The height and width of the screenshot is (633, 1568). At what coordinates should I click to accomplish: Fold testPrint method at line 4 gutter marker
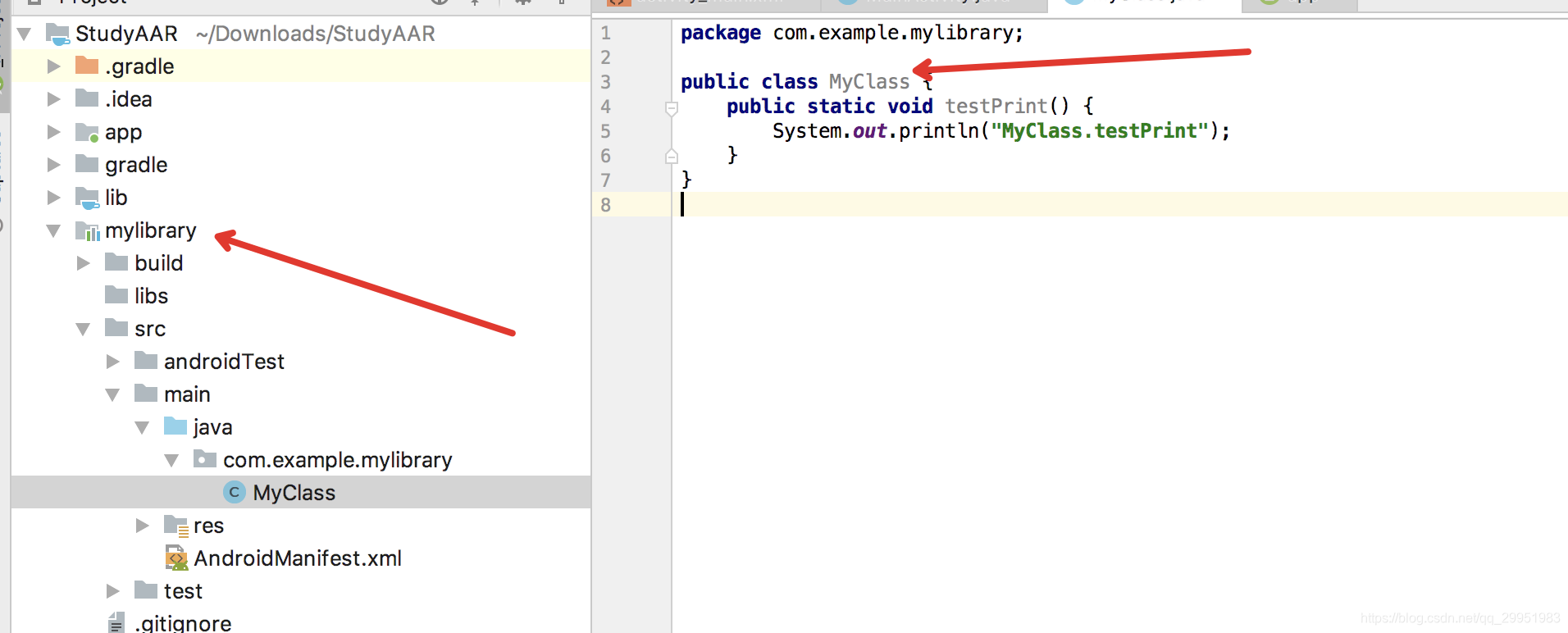tap(672, 107)
